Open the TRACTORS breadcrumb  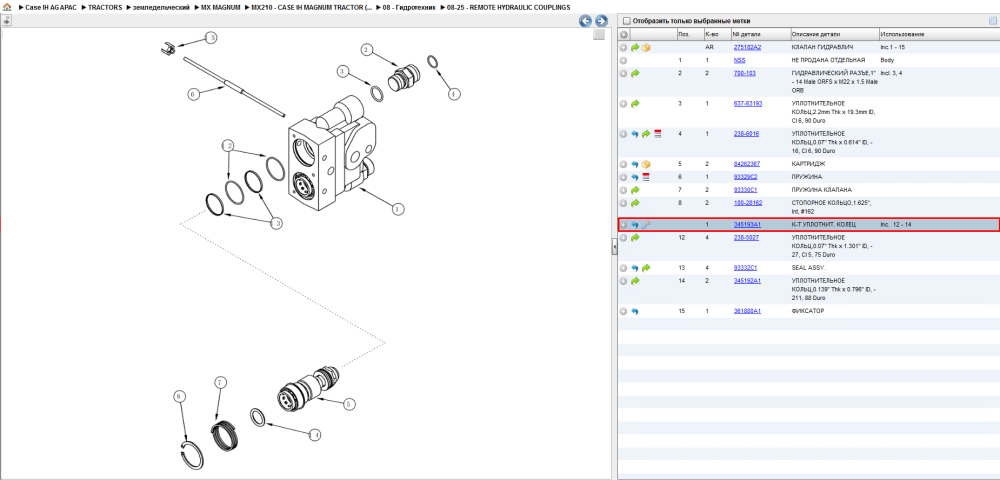pyautogui.click(x=105, y=7)
